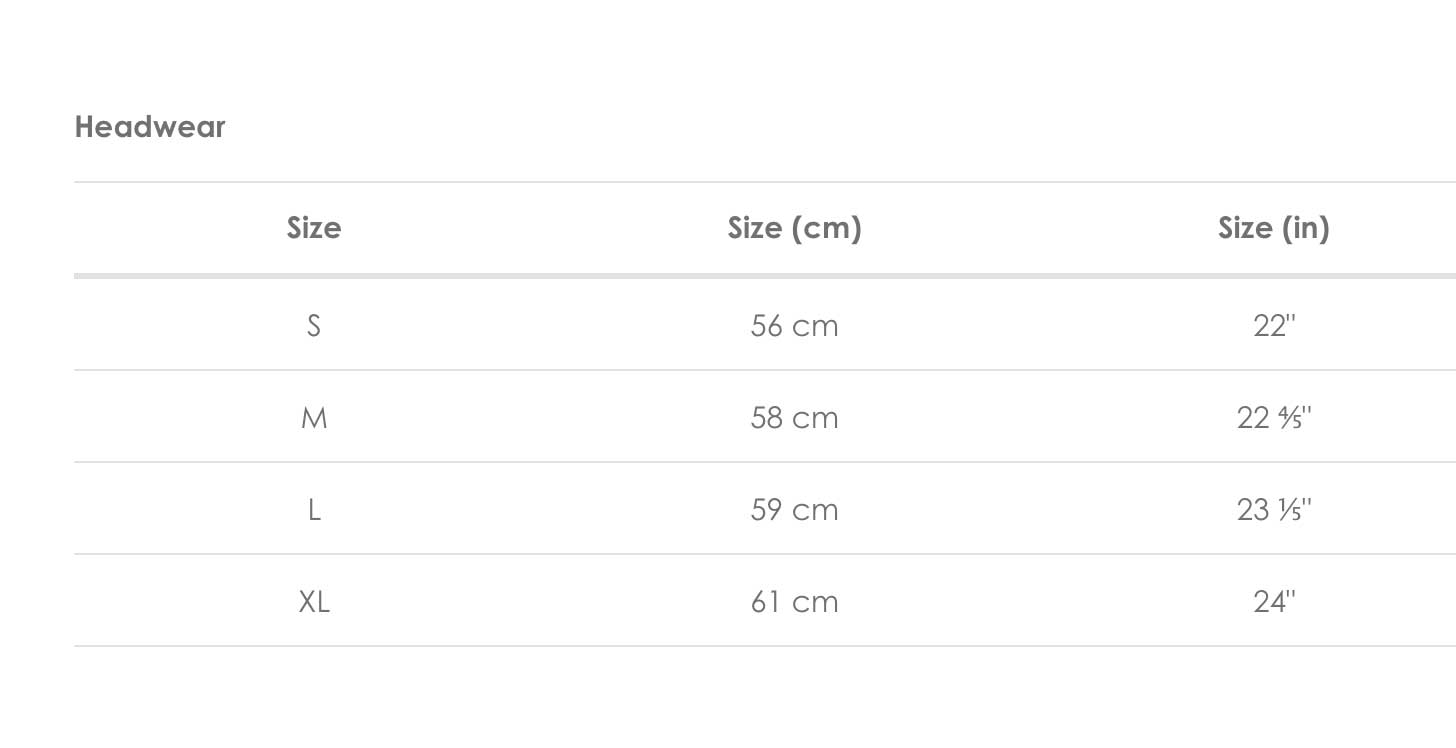Select the 24" inch value
This screenshot has height=748, width=1456.
[x=1274, y=602]
